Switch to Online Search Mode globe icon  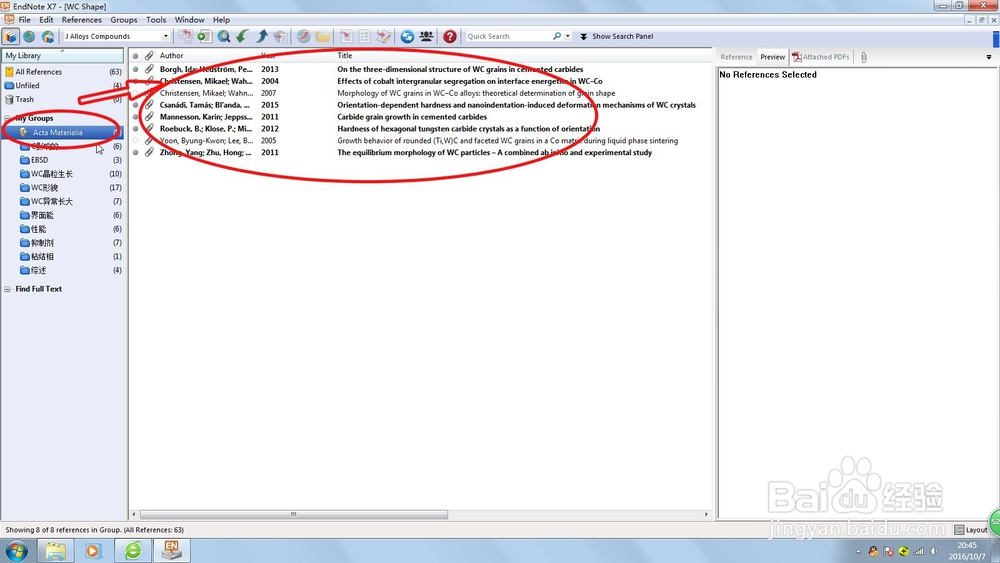pos(29,36)
